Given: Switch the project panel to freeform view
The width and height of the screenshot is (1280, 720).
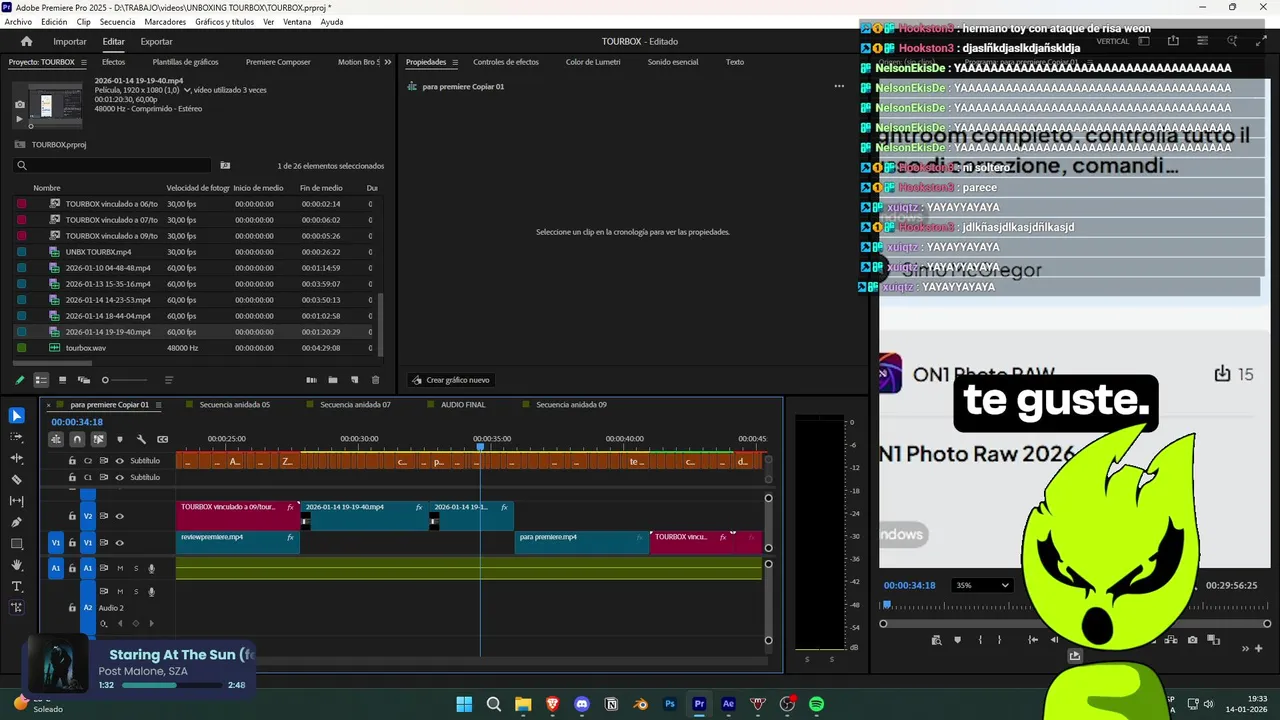Looking at the screenshot, I should (84, 380).
